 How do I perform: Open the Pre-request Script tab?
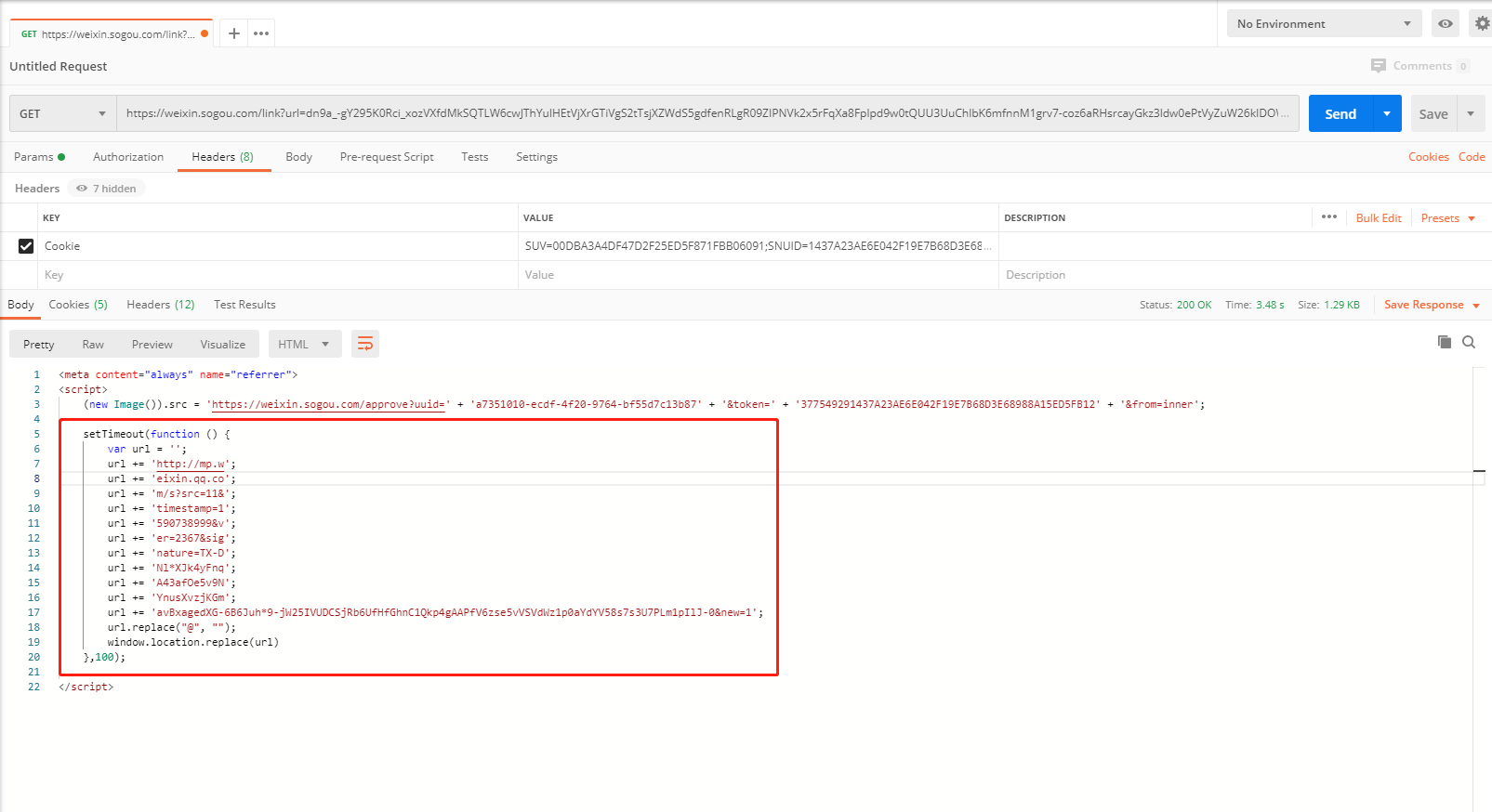pyautogui.click(x=387, y=157)
